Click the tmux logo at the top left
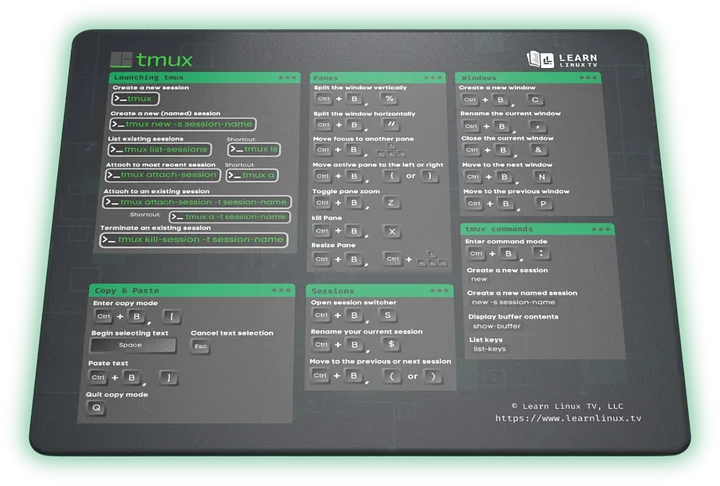Screen dimensions: 720x486 tap(151, 59)
